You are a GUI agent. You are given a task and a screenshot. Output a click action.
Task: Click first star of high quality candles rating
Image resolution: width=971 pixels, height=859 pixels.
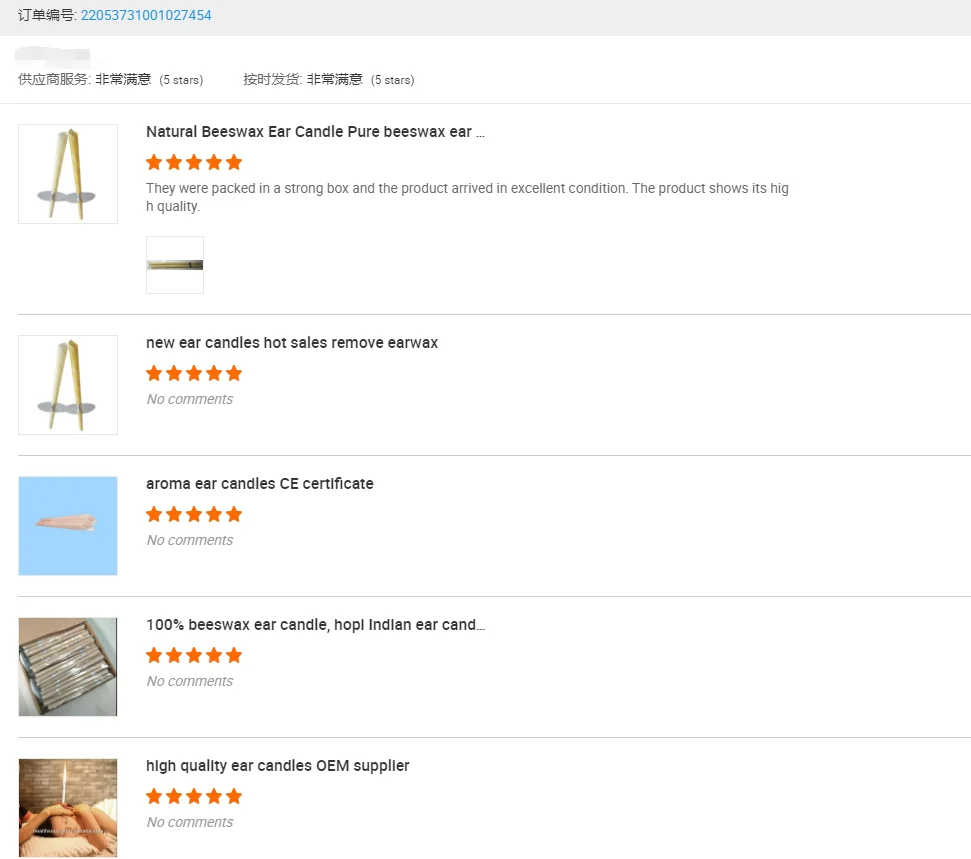click(154, 796)
